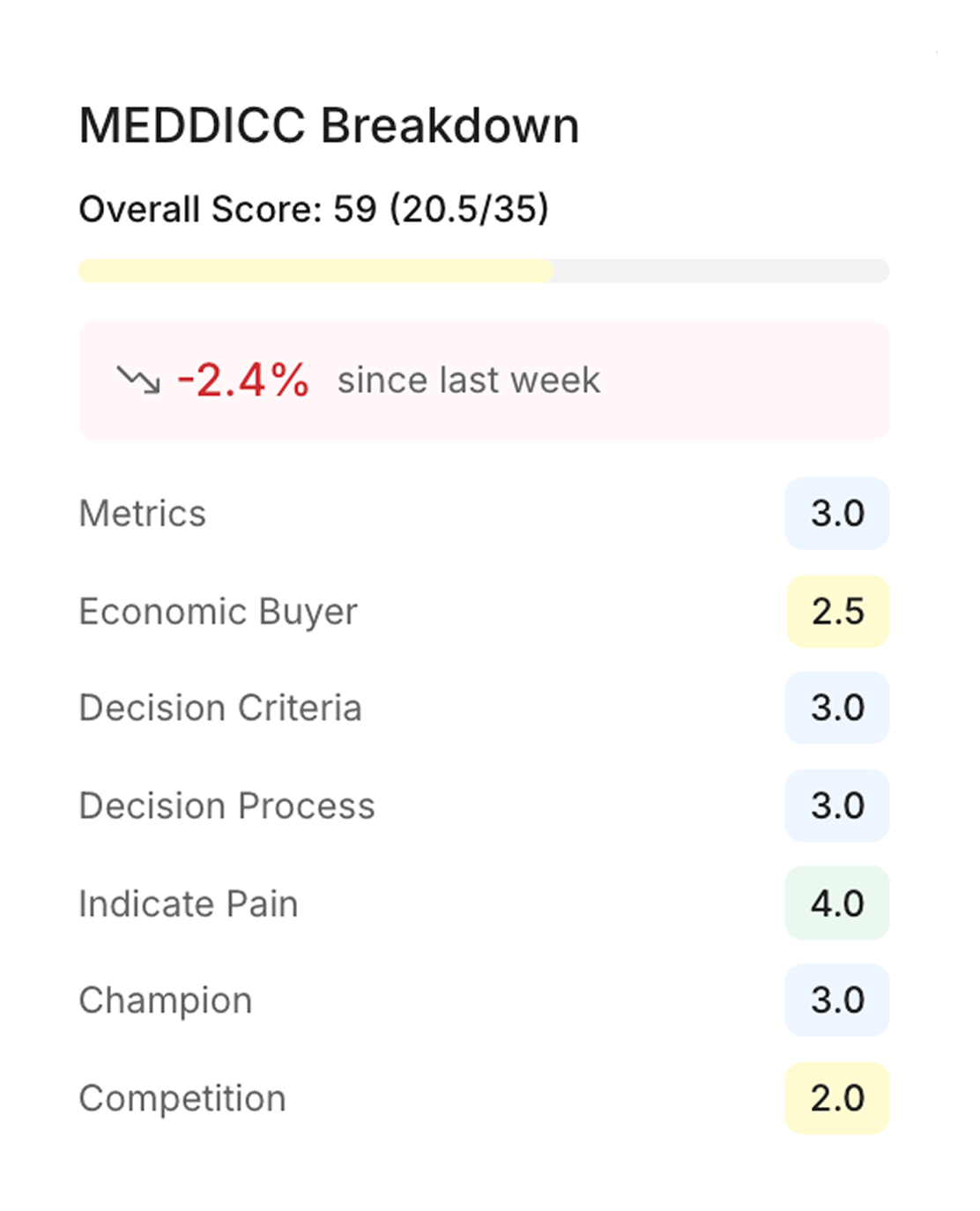Click Decision Criteria 3.0 score badge
Image resolution: width=980 pixels, height=1211 pixels.
(x=836, y=708)
